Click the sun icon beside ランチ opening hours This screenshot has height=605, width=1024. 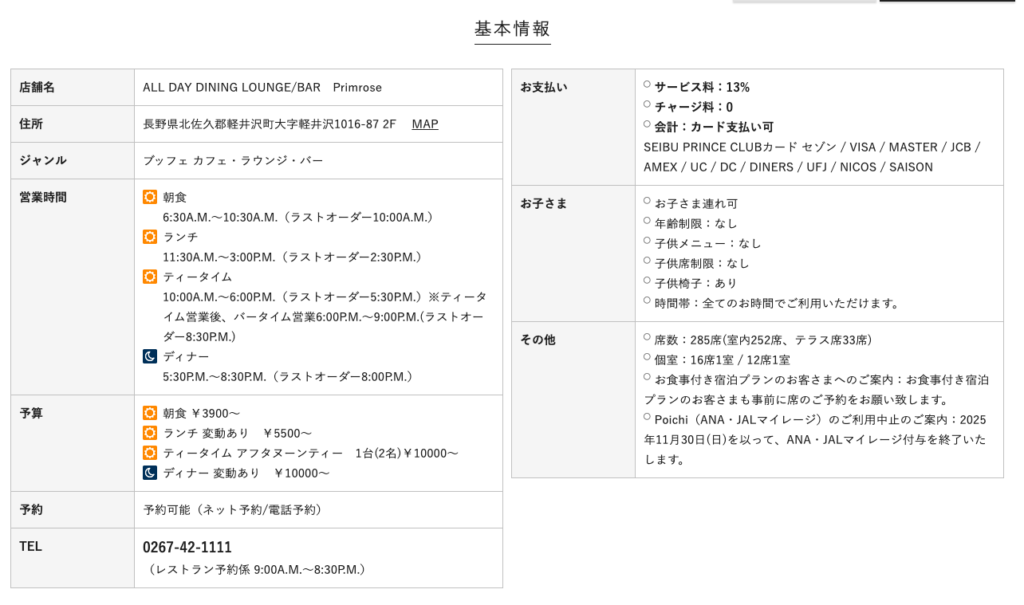point(150,237)
